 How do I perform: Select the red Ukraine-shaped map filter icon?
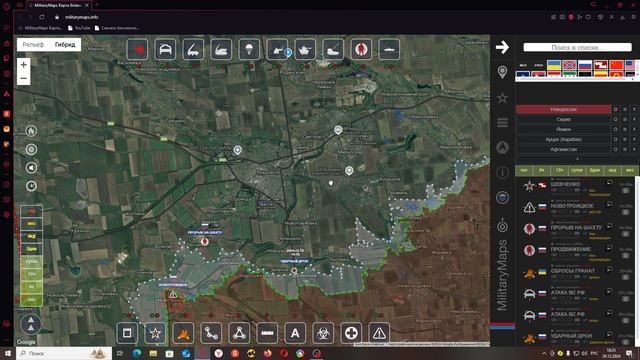(137, 49)
